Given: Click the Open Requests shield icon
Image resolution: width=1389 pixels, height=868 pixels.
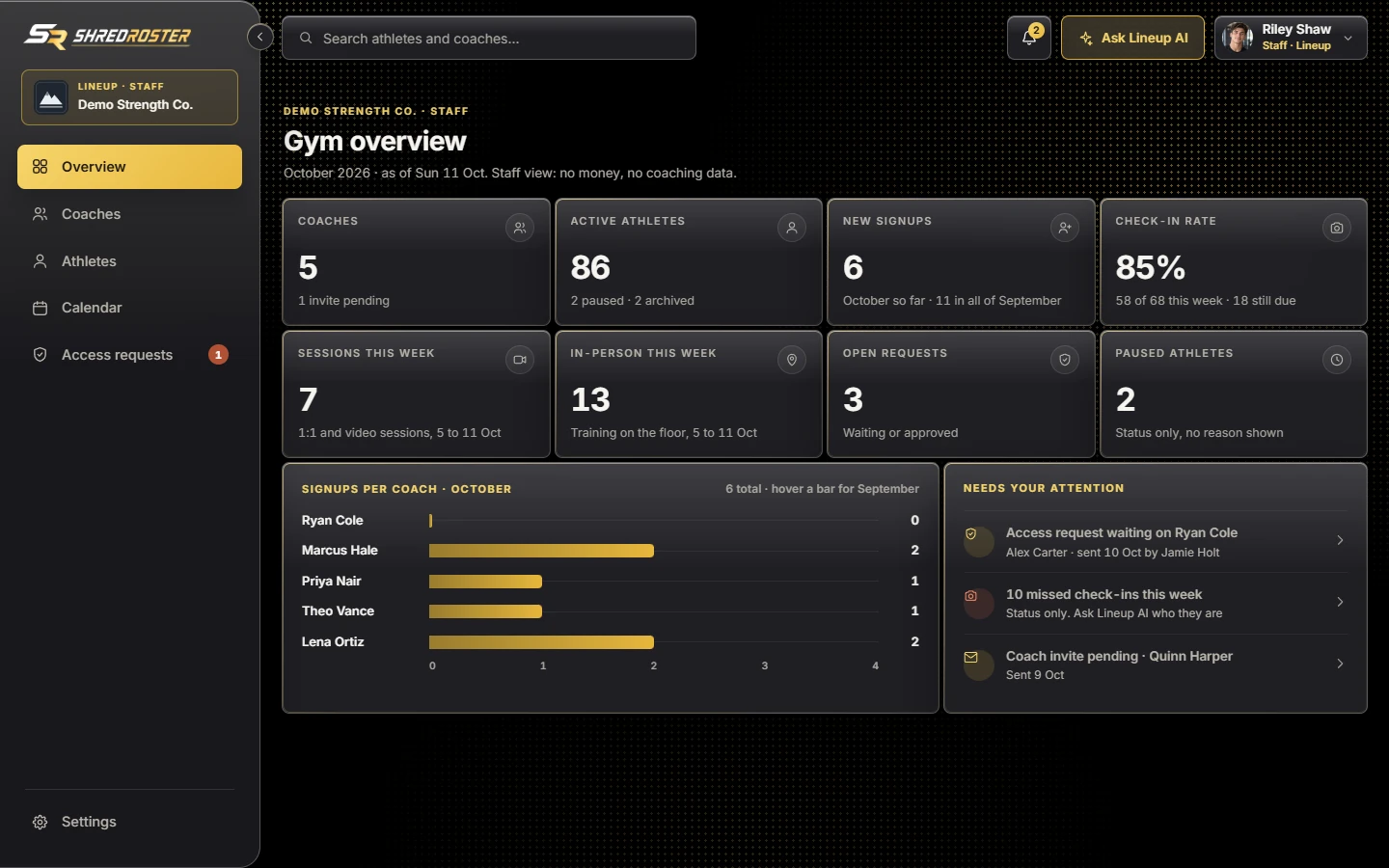Looking at the screenshot, I should 1065,360.
